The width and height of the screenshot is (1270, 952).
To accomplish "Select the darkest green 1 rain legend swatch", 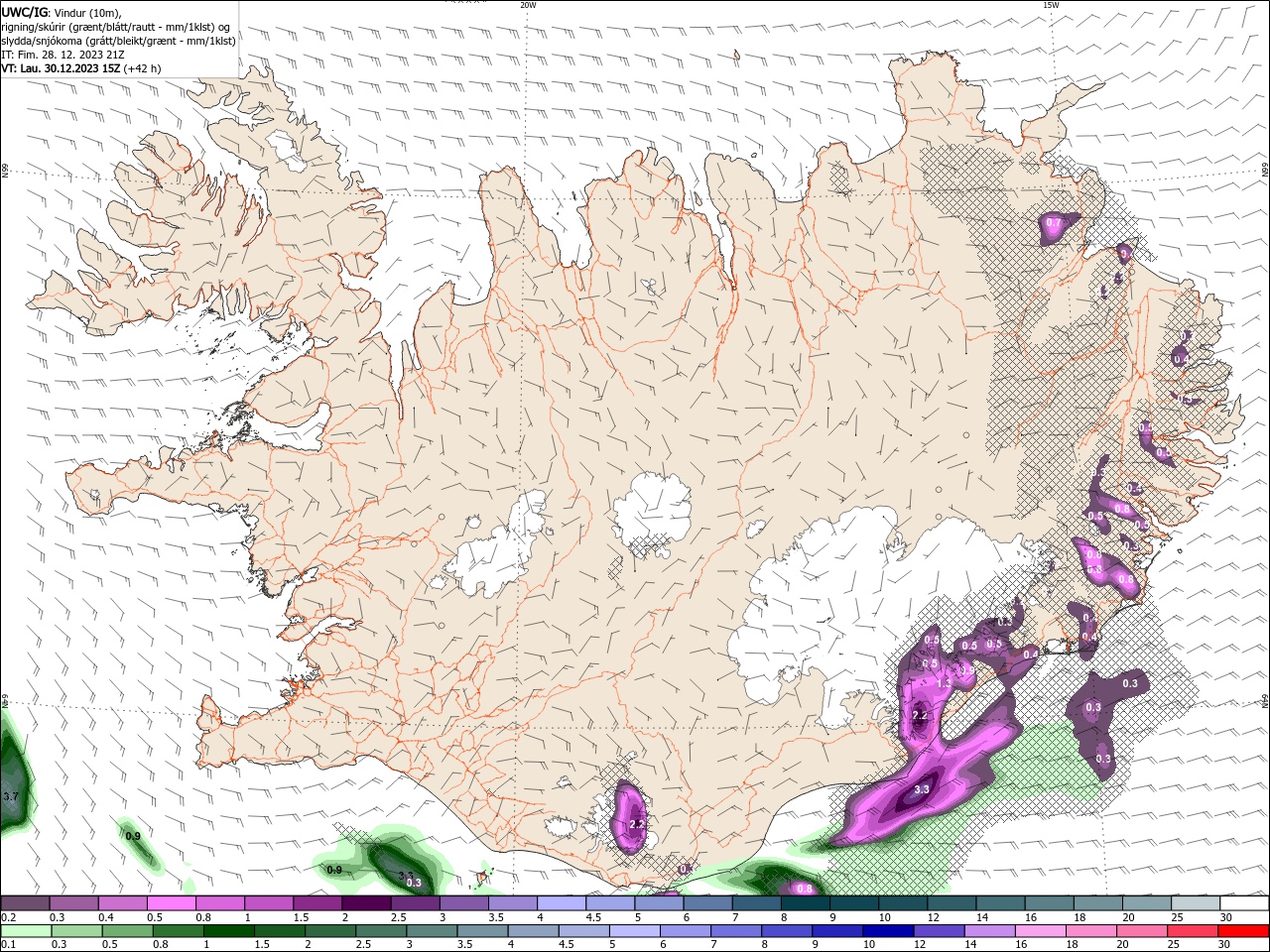I will [x=228, y=931].
